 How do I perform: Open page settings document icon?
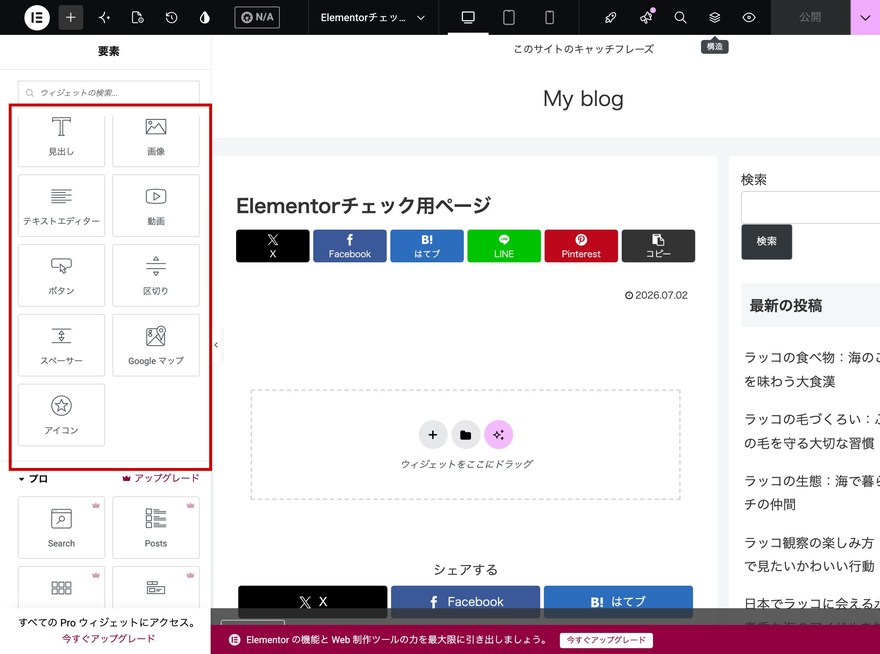coord(138,17)
